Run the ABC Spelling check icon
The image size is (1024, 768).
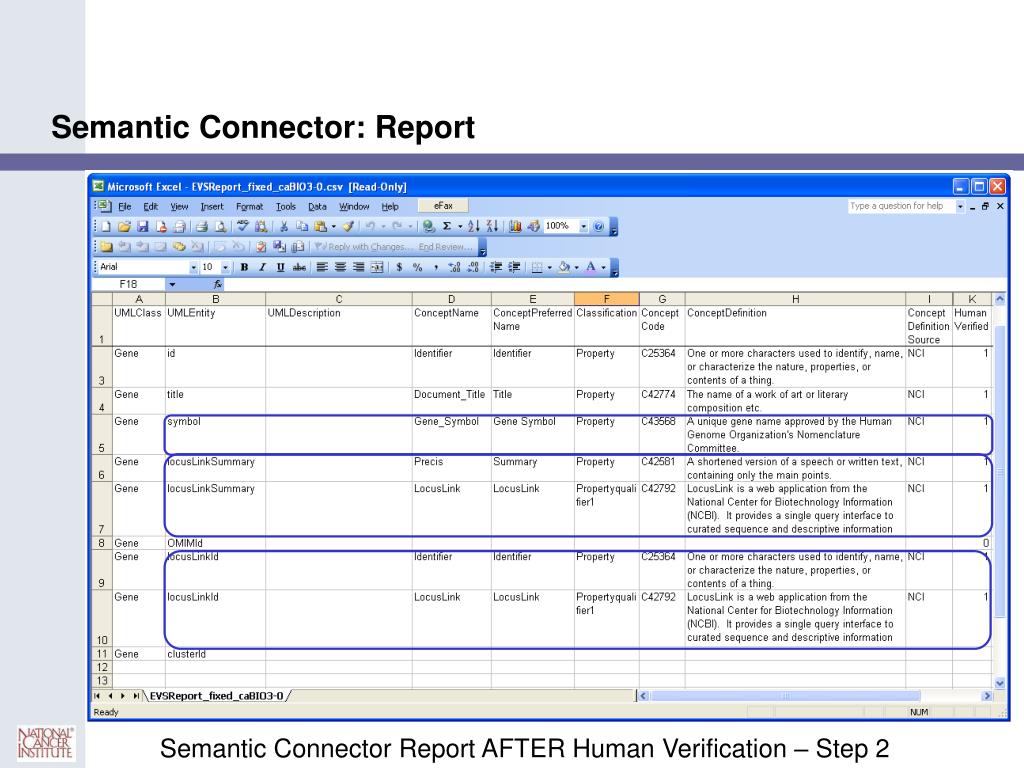243,227
